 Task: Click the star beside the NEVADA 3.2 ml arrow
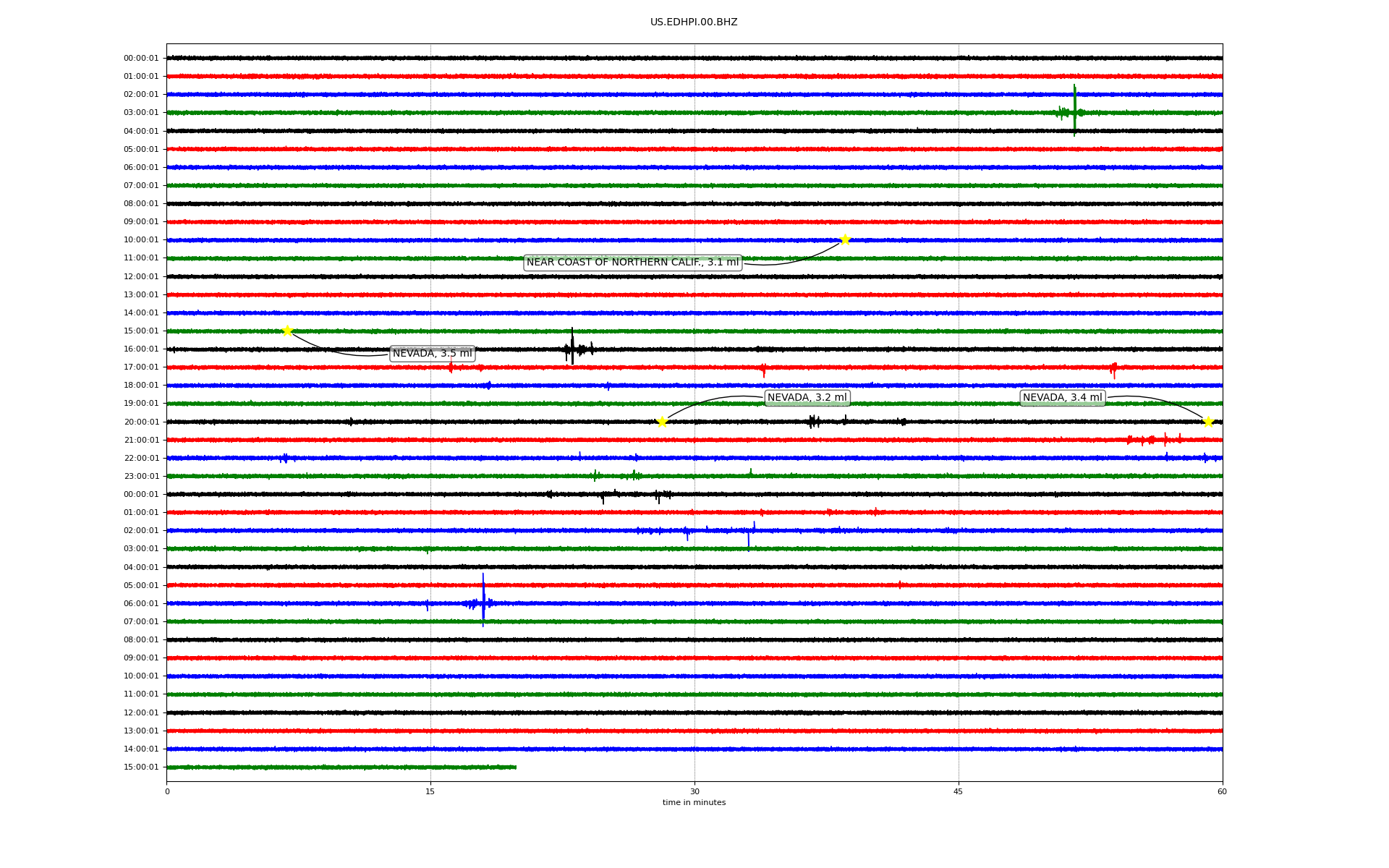click(662, 422)
